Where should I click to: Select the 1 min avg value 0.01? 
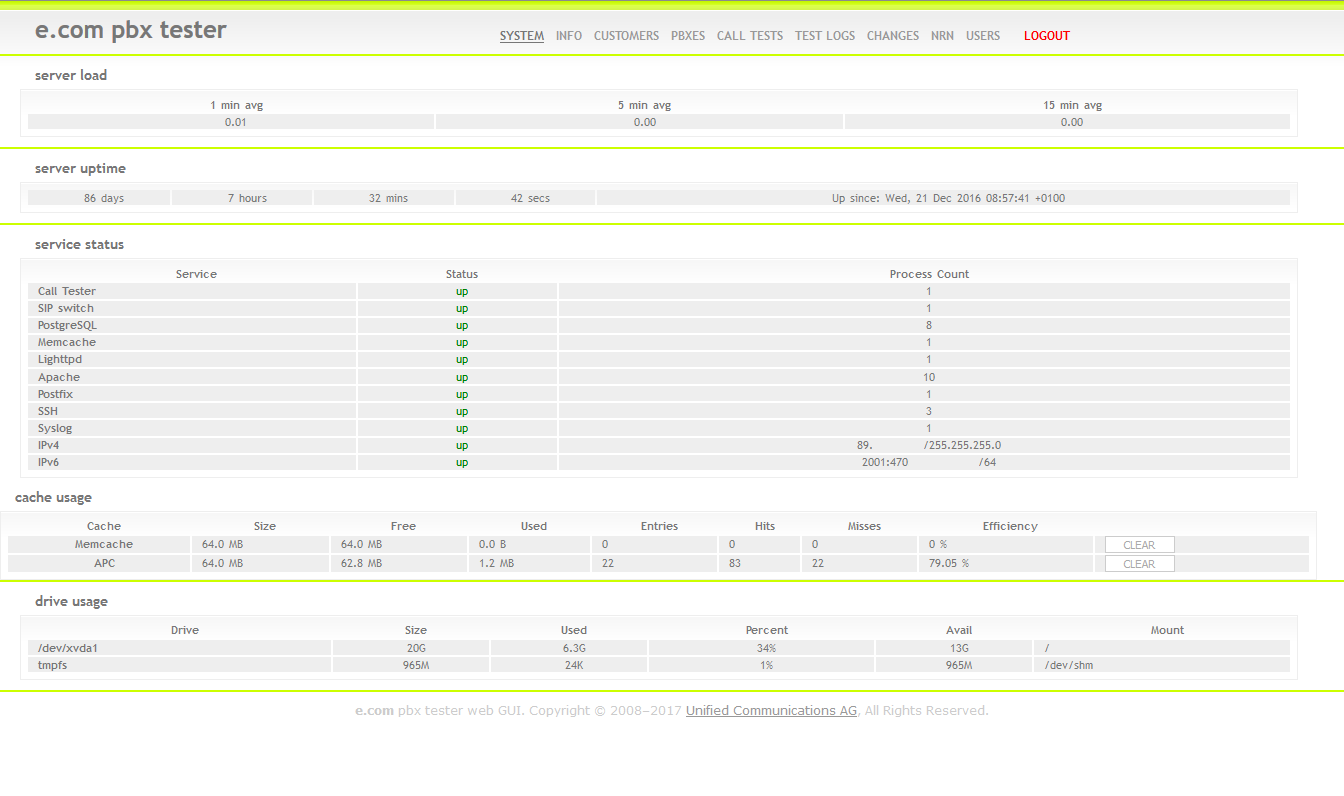(x=235, y=122)
